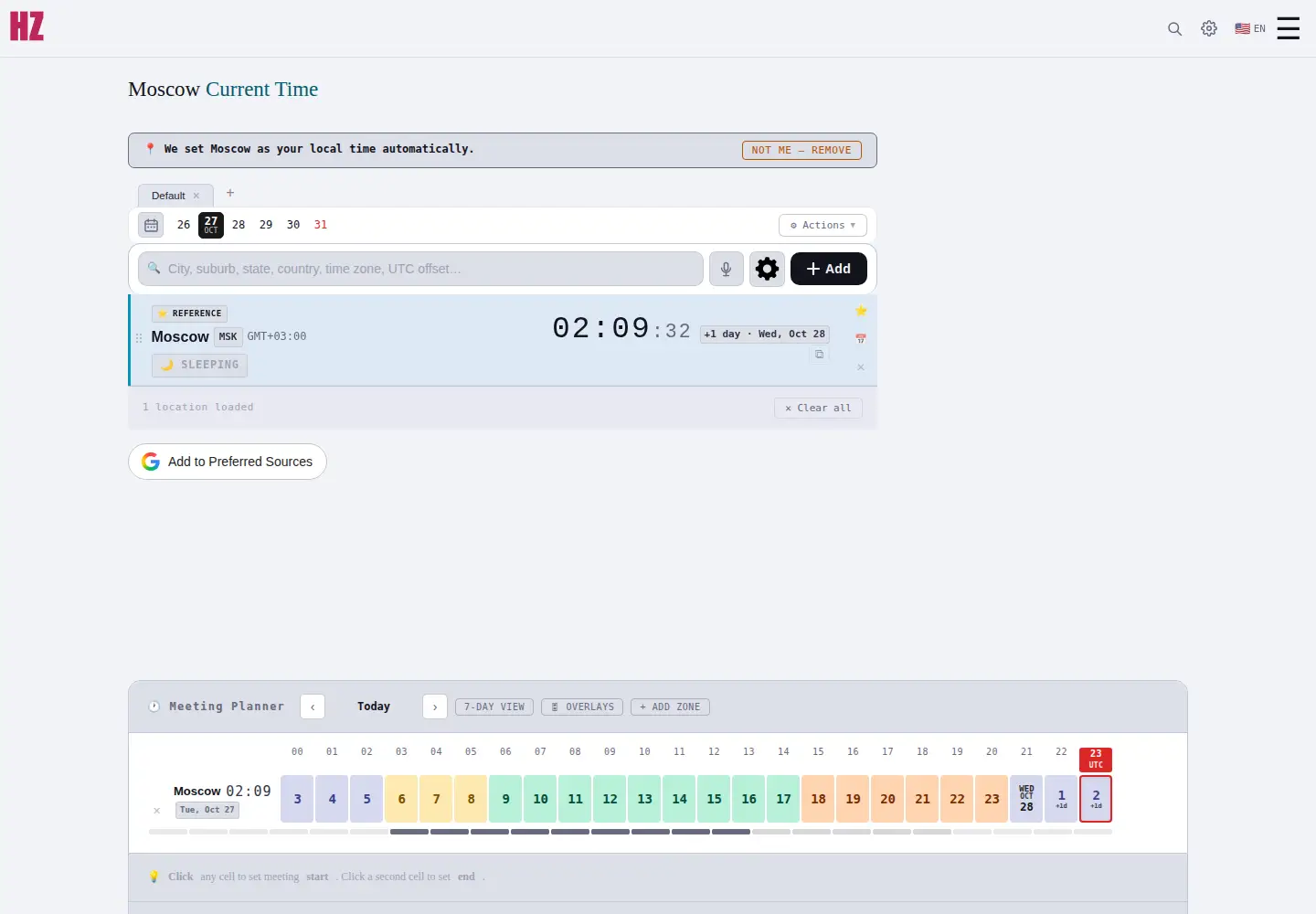The width and height of the screenshot is (1316, 914).
Task: Click the microphone voice search icon
Action: (x=726, y=269)
